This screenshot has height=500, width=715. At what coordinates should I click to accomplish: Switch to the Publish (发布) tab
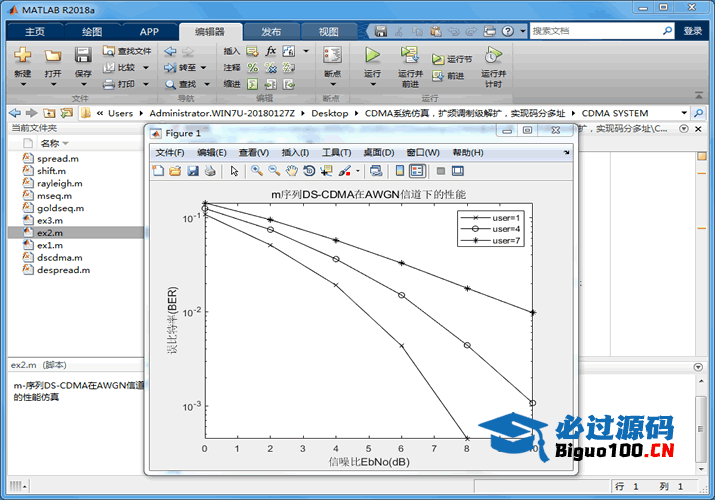click(x=271, y=31)
